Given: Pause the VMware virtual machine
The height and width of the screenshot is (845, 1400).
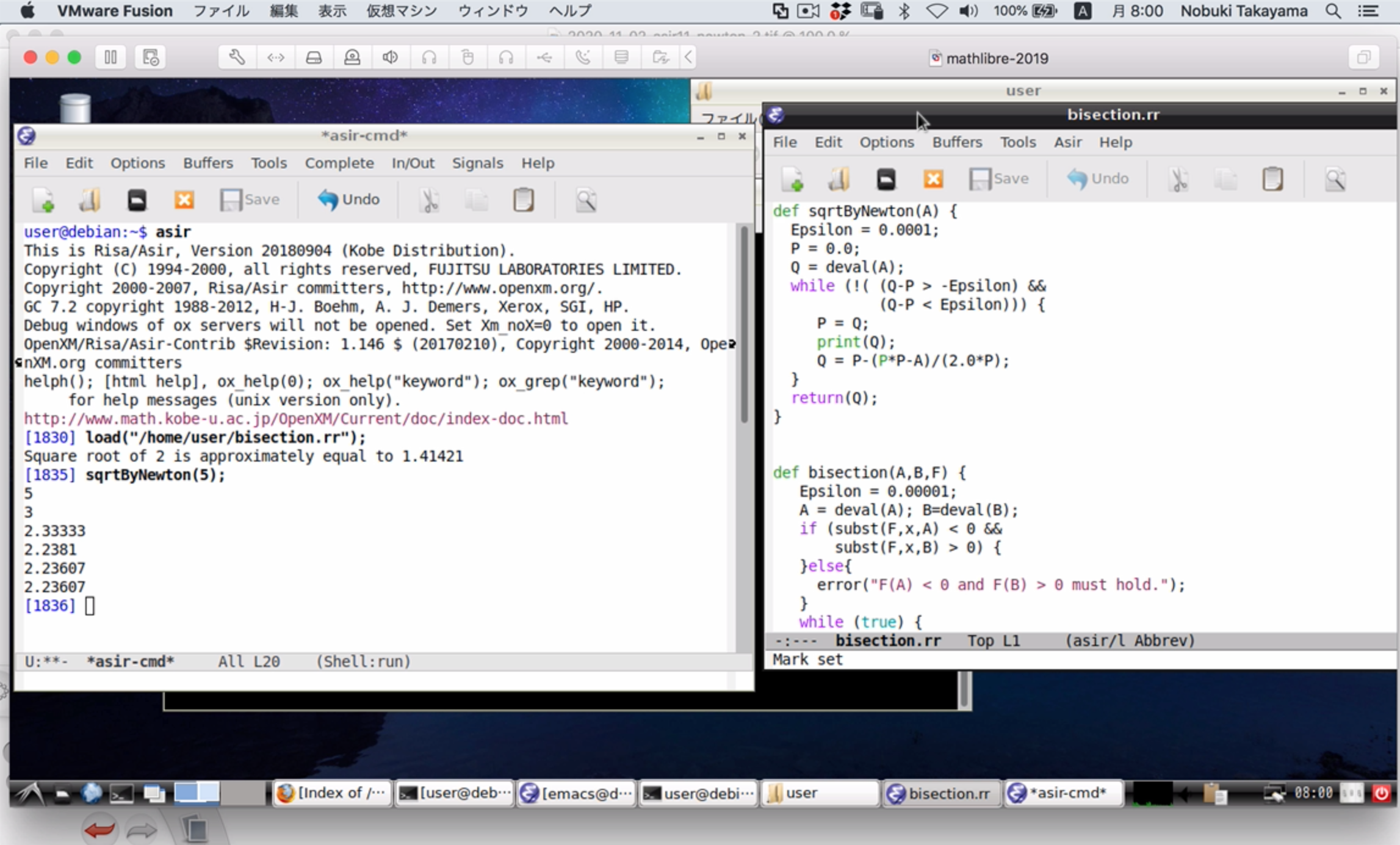Looking at the screenshot, I should [110, 57].
